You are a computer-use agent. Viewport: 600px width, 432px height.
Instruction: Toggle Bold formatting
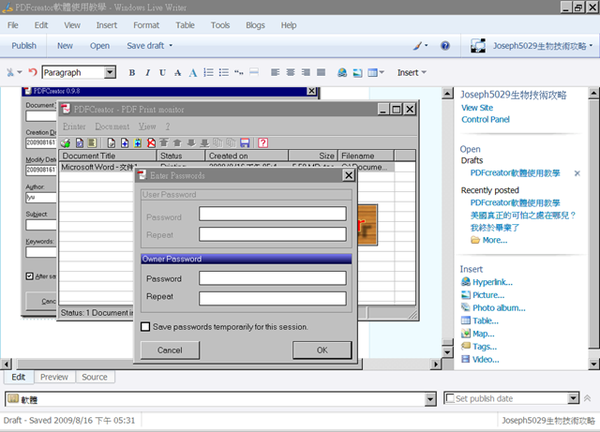point(132,72)
